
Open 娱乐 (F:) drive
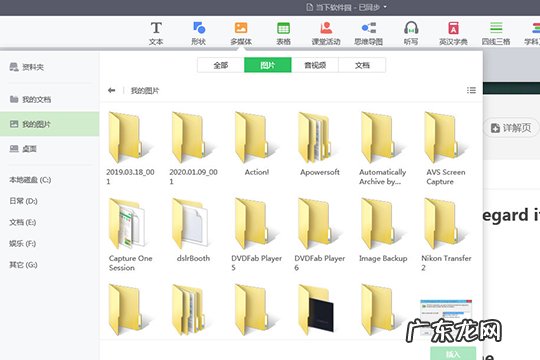tap(22, 244)
